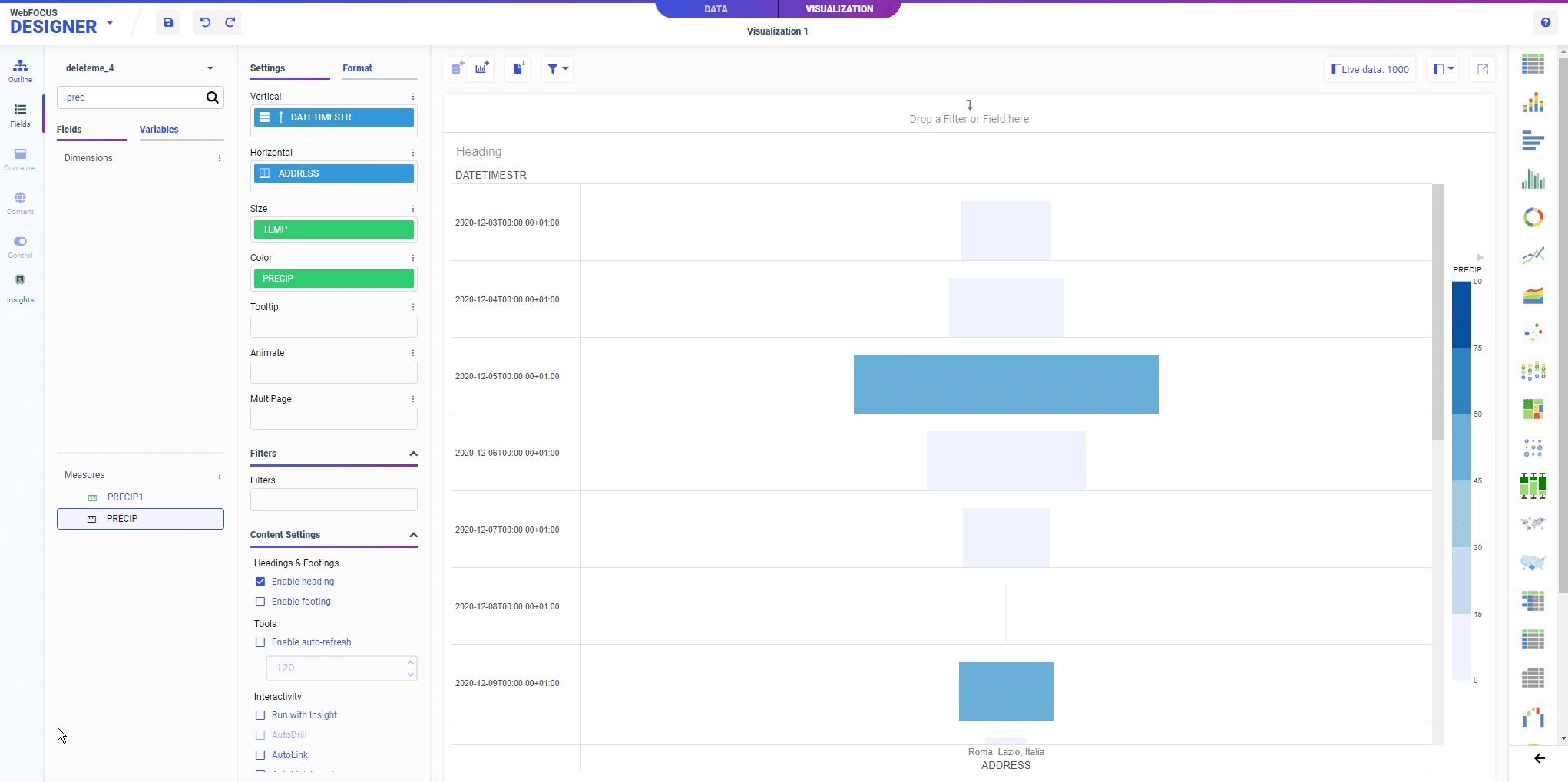Open the Add Data source icon

point(456,68)
